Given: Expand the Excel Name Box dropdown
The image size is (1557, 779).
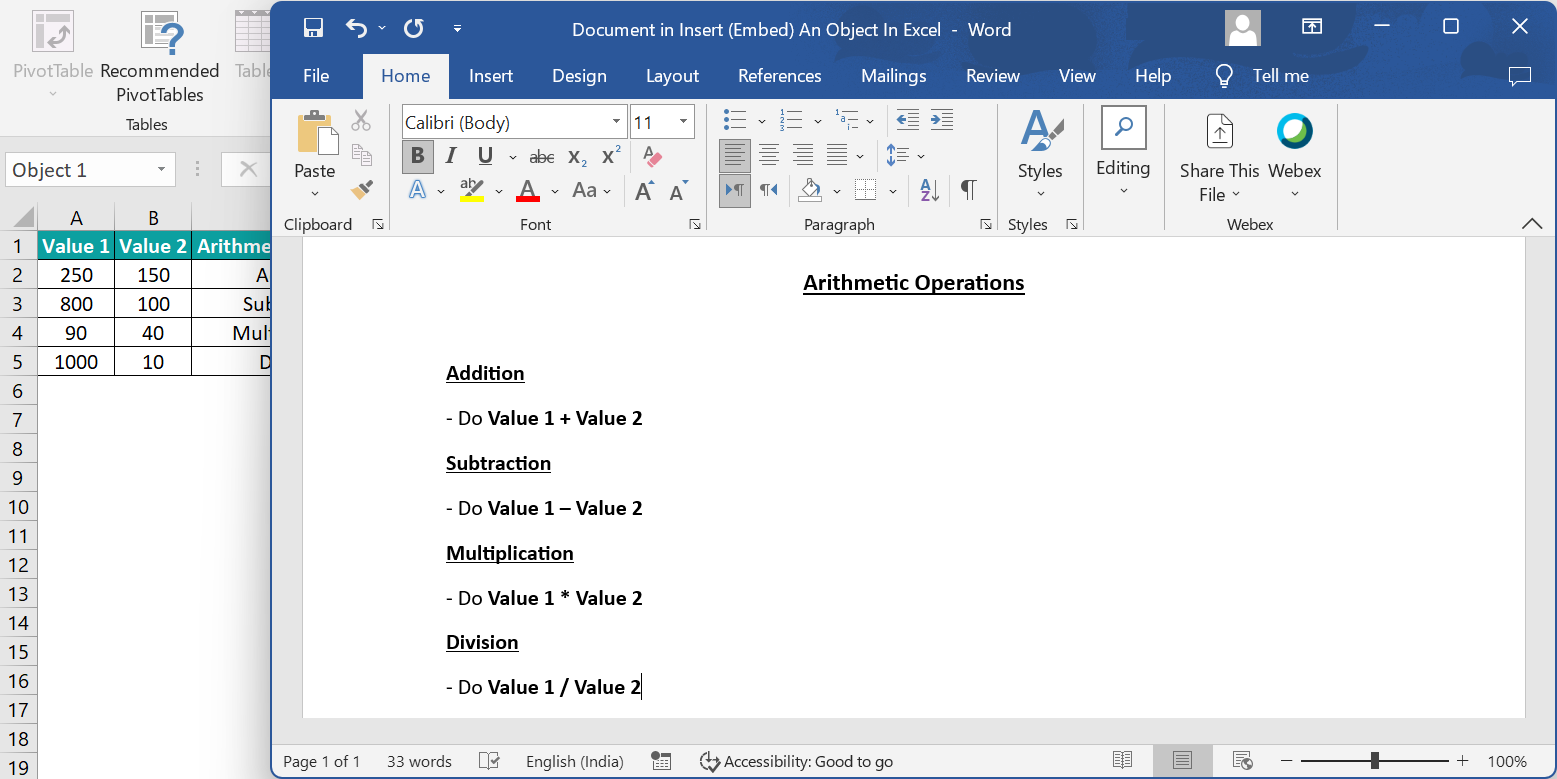Looking at the screenshot, I should (x=161, y=170).
